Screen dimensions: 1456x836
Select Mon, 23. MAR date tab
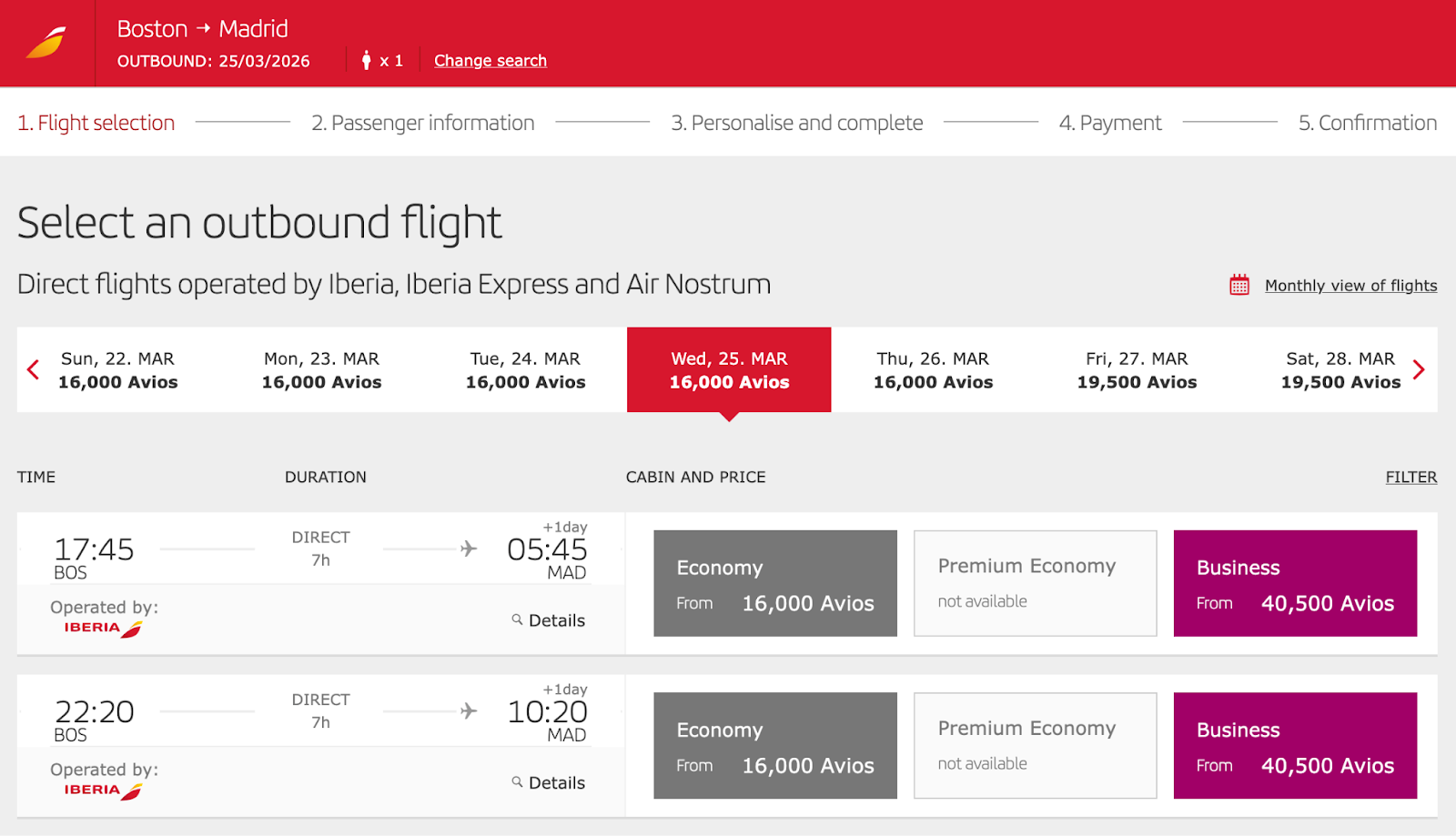[x=321, y=370]
